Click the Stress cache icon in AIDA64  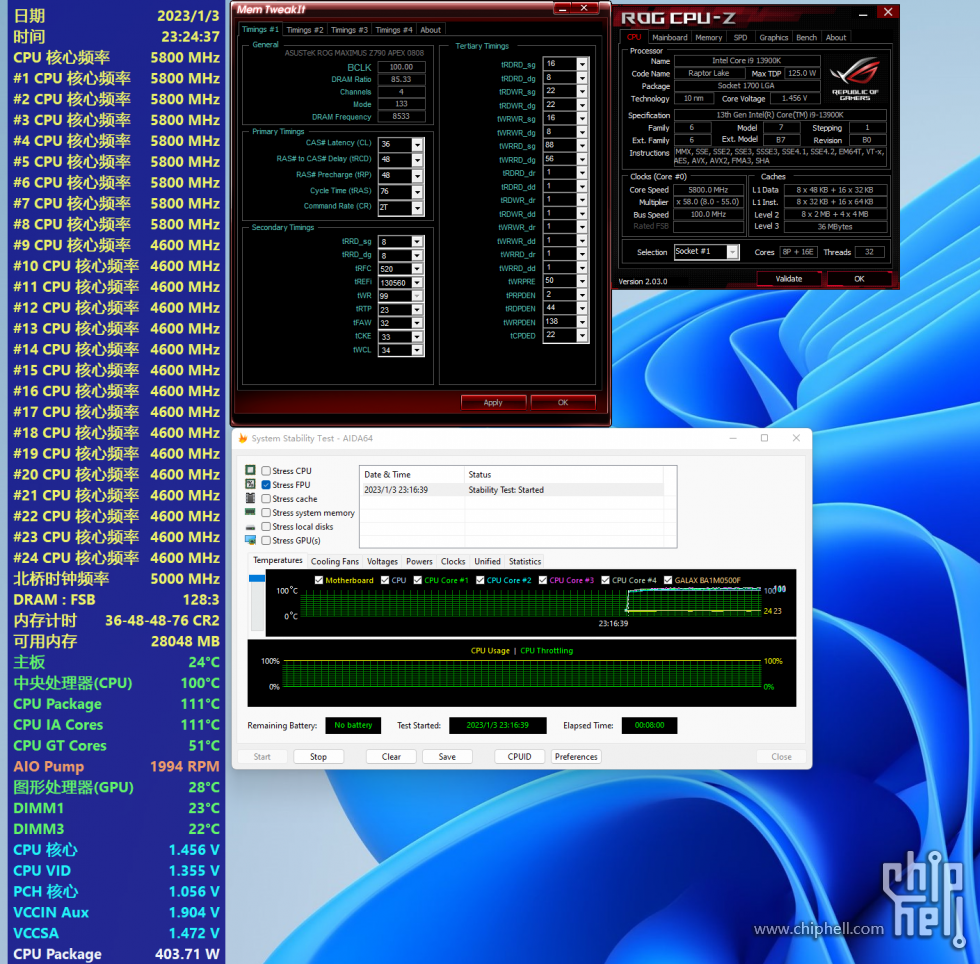[x=250, y=498]
